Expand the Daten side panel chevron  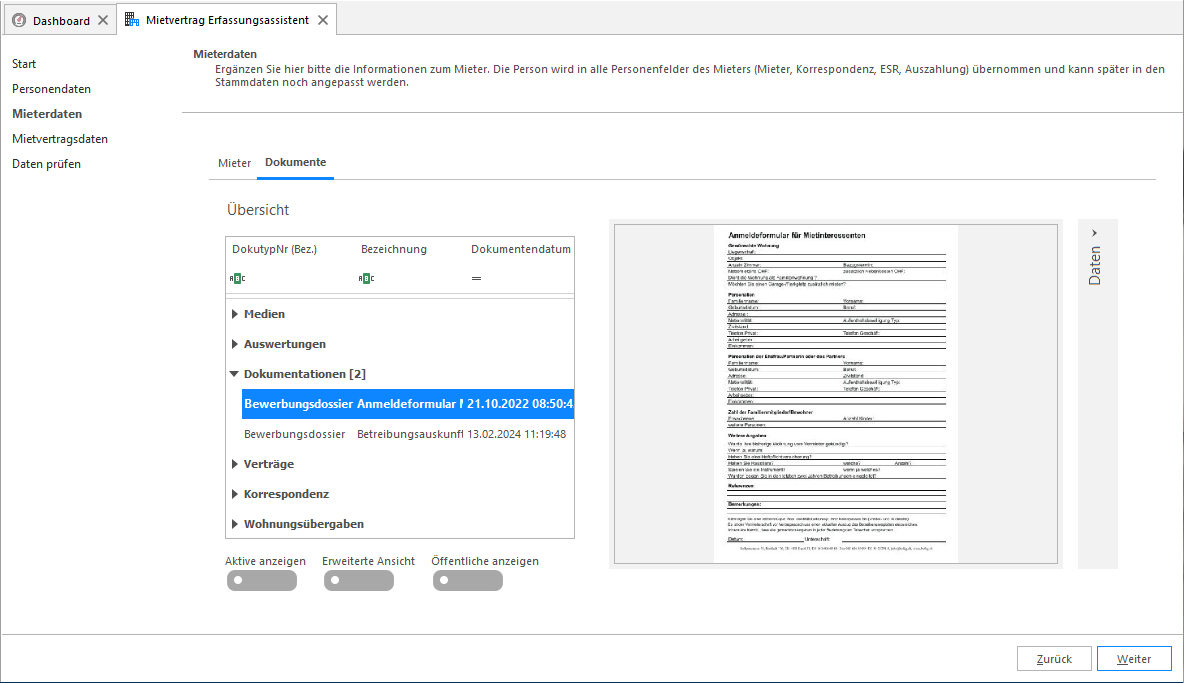pos(1094,233)
